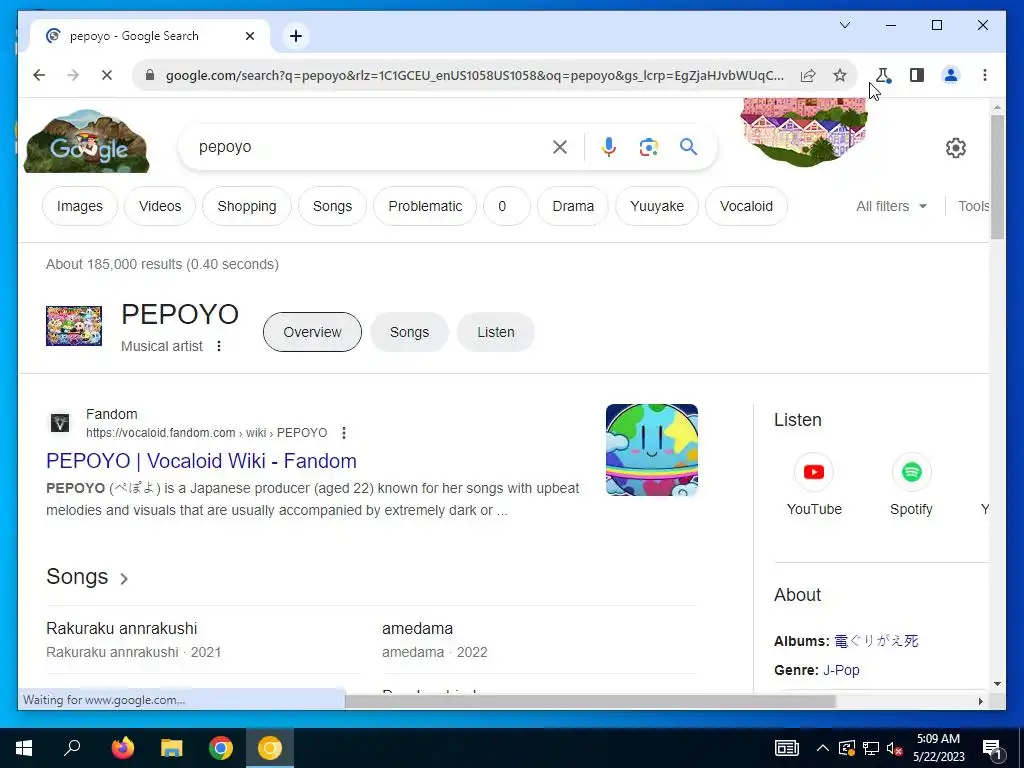The image size is (1024, 768).
Task: Submit search with magnifier icon
Action: (688, 147)
